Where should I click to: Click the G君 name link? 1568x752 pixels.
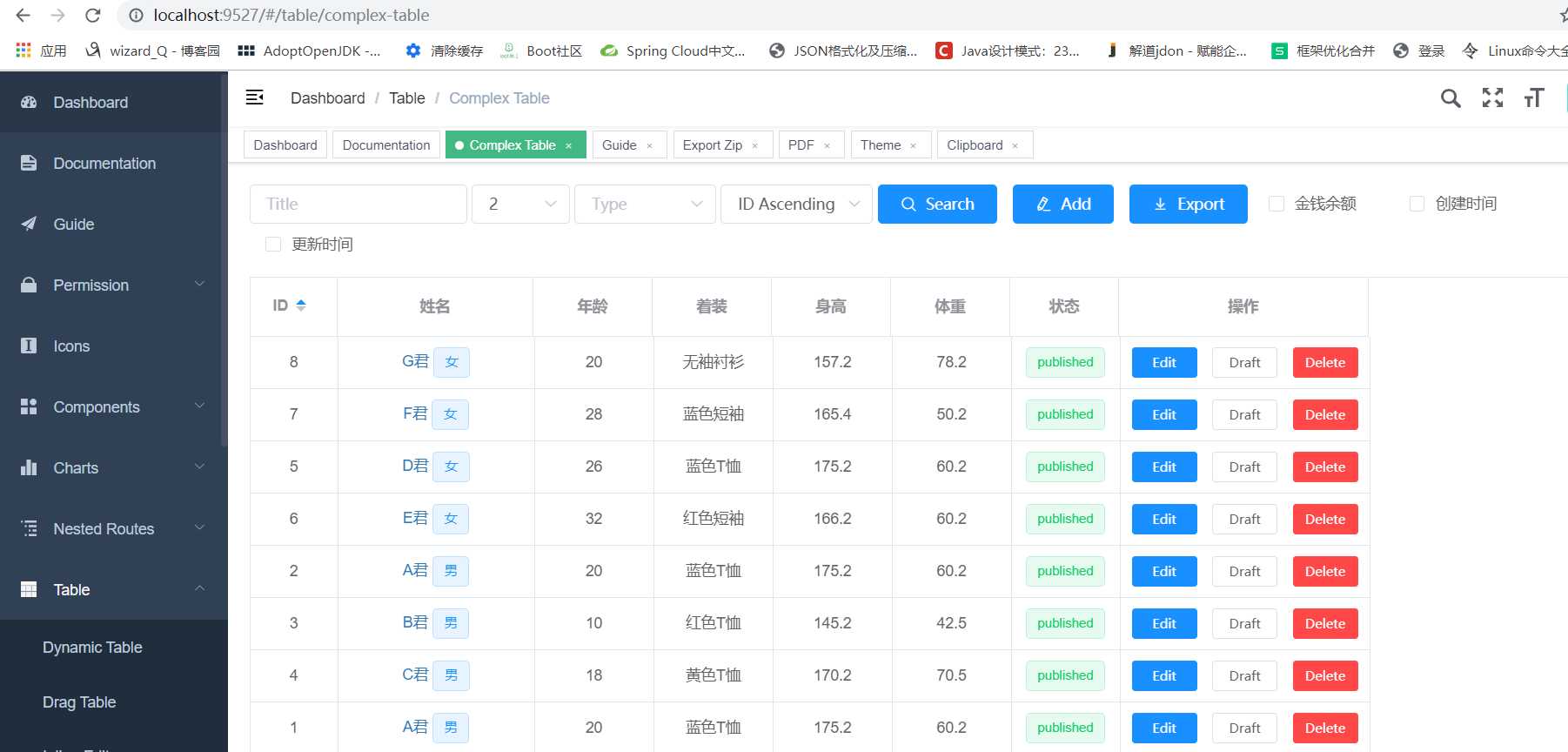pos(415,361)
